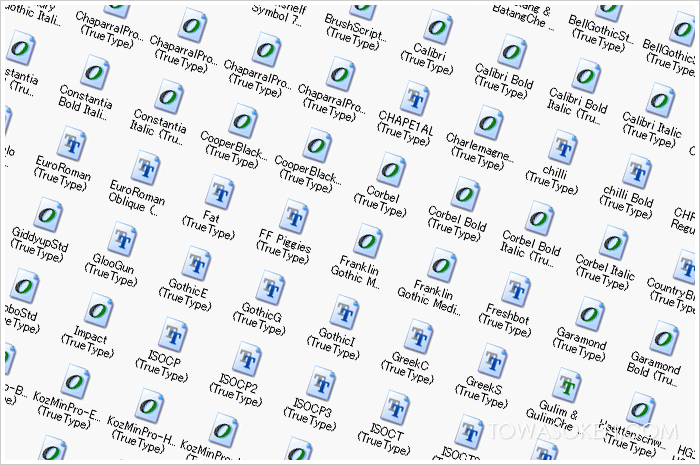This screenshot has width=700, height=465.
Task: Select the EuroRoman (TrueType) font icon
Action: 71,143
